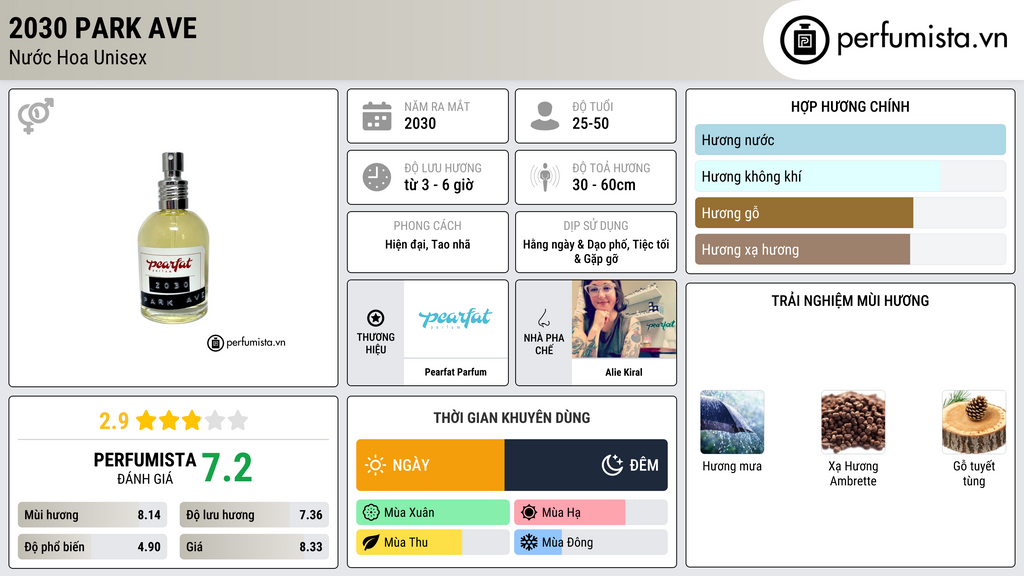Click the Hương xạ hương accord bar
The width and height of the screenshot is (1024, 576).
click(x=850, y=249)
